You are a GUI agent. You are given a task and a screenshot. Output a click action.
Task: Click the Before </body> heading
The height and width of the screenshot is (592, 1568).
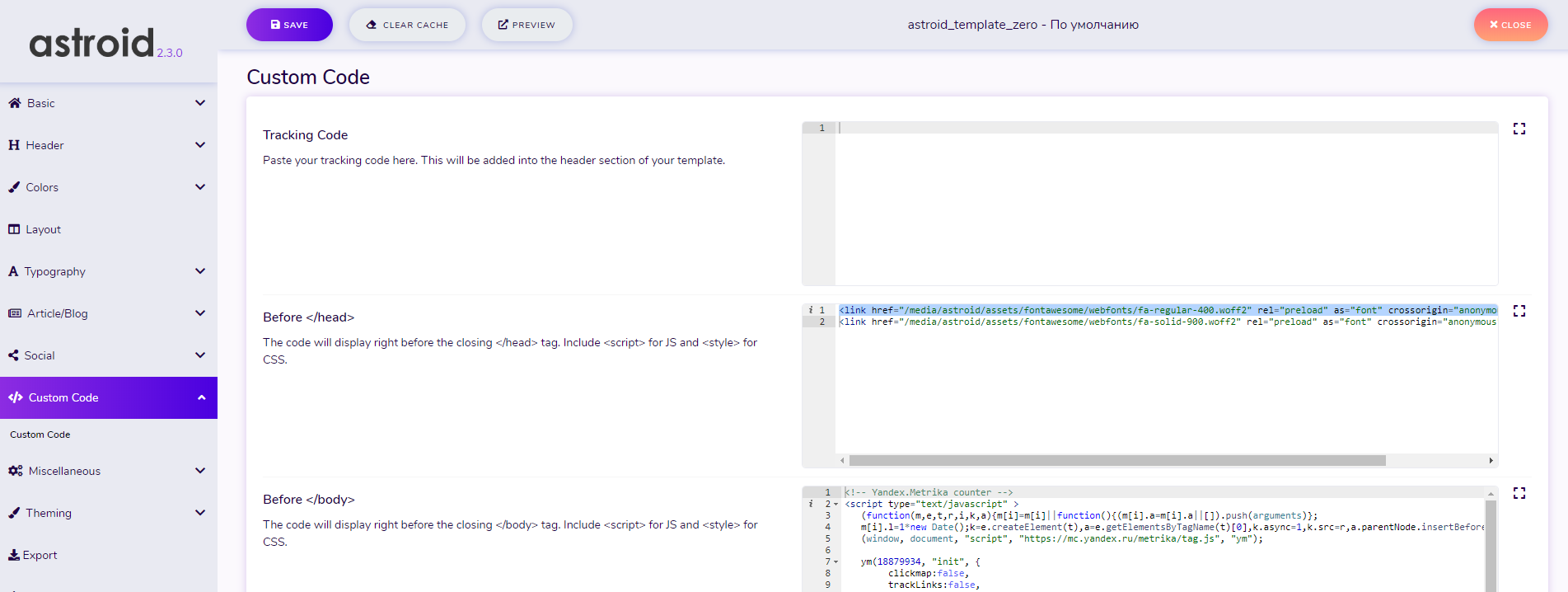tap(309, 500)
